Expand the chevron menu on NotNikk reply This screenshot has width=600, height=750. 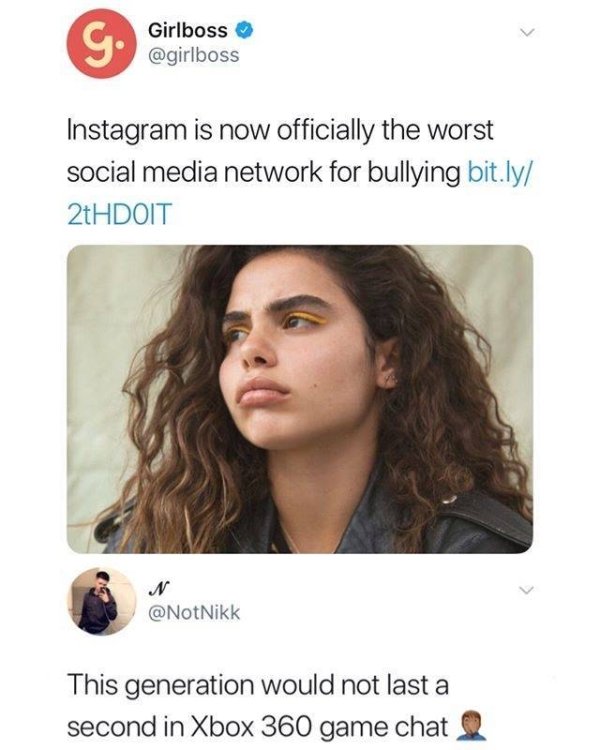[x=526, y=591]
